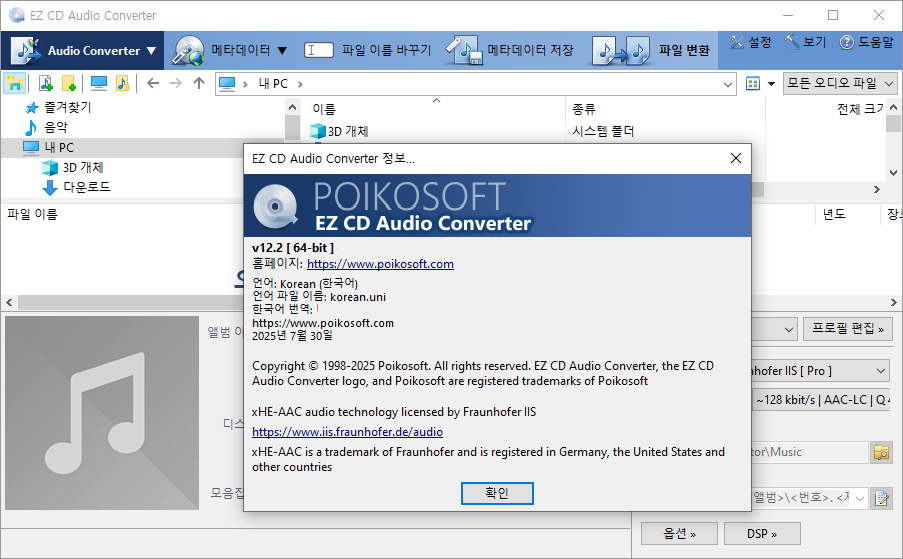Click file list scrollbar down arrow
The height and width of the screenshot is (559, 903).
[x=893, y=172]
